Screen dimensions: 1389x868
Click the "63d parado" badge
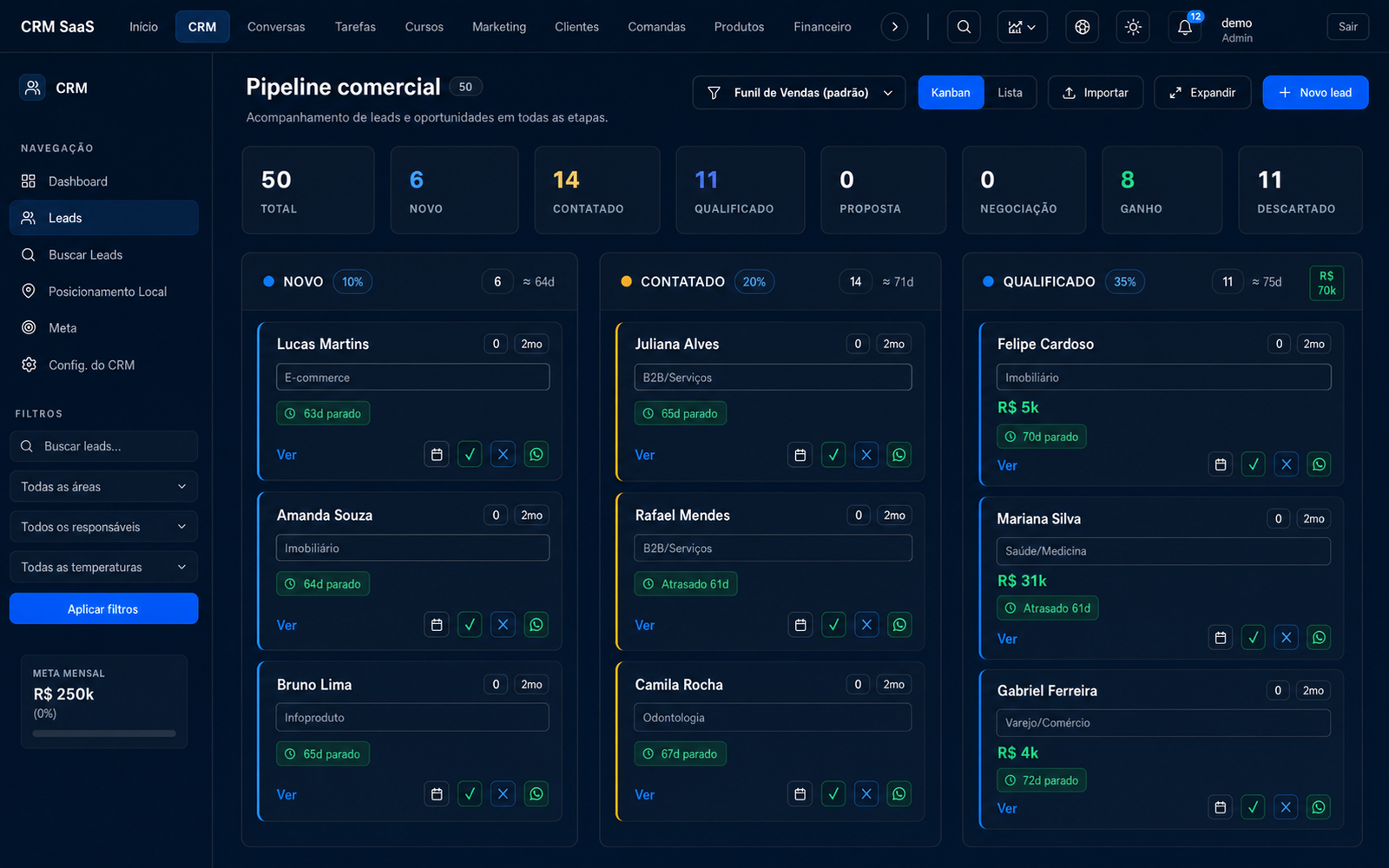pyautogui.click(x=323, y=413)
